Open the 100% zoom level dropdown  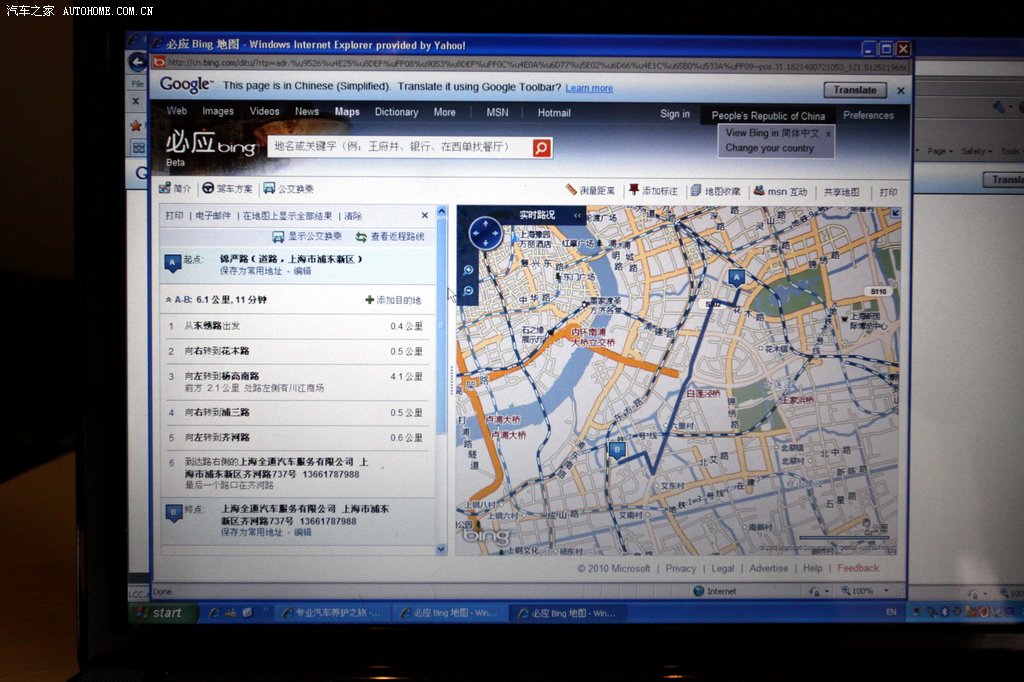click(x=886, y=591)
